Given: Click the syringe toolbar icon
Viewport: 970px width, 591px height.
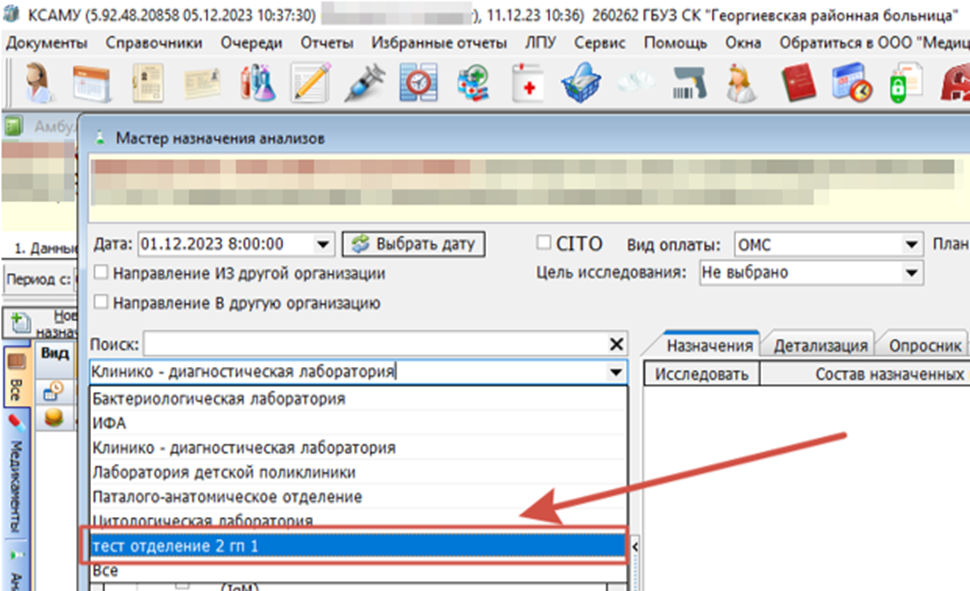Looking at the screenshot, I should click(x=364, y=83).
